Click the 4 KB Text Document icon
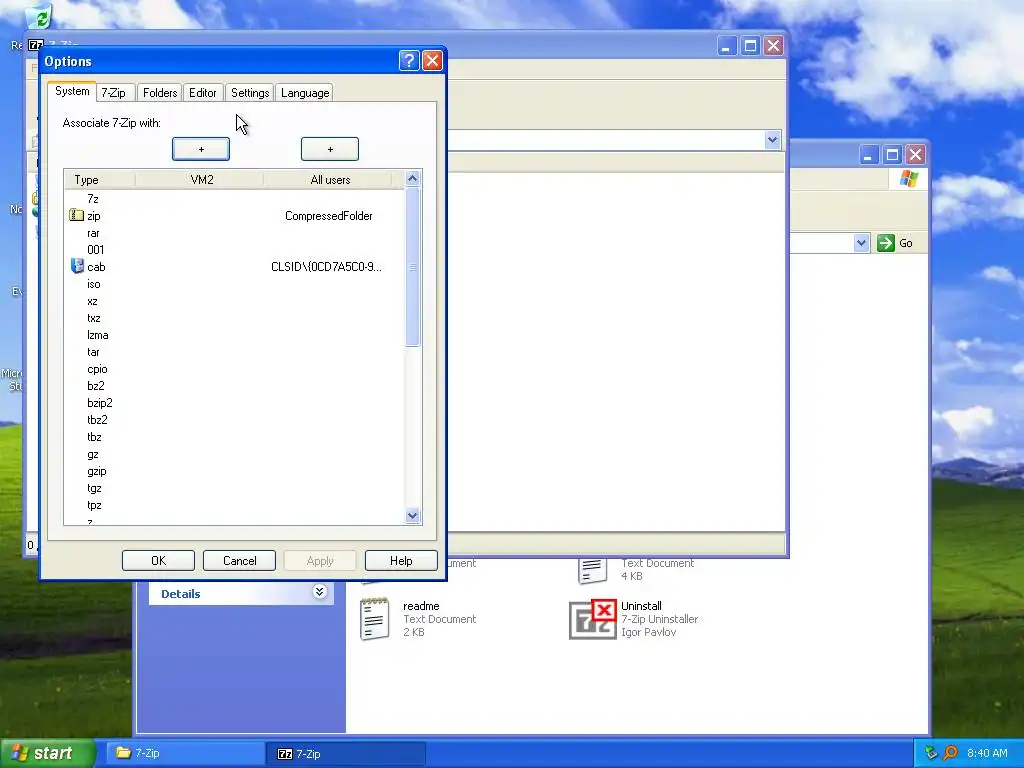Screen dimensions: 1024x768 tap(592, 571)
